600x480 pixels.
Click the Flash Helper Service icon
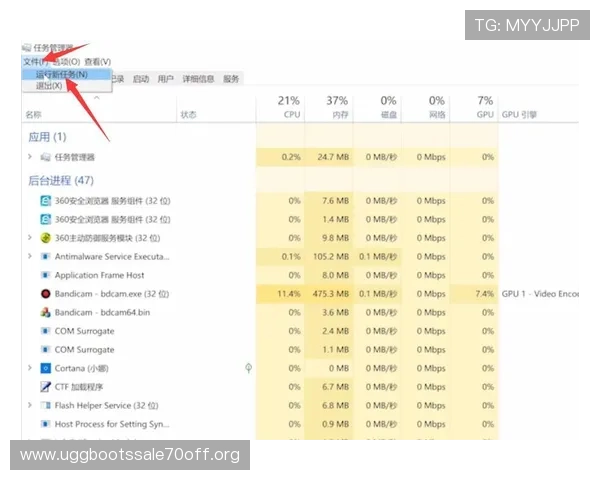(x=46, y=405)
